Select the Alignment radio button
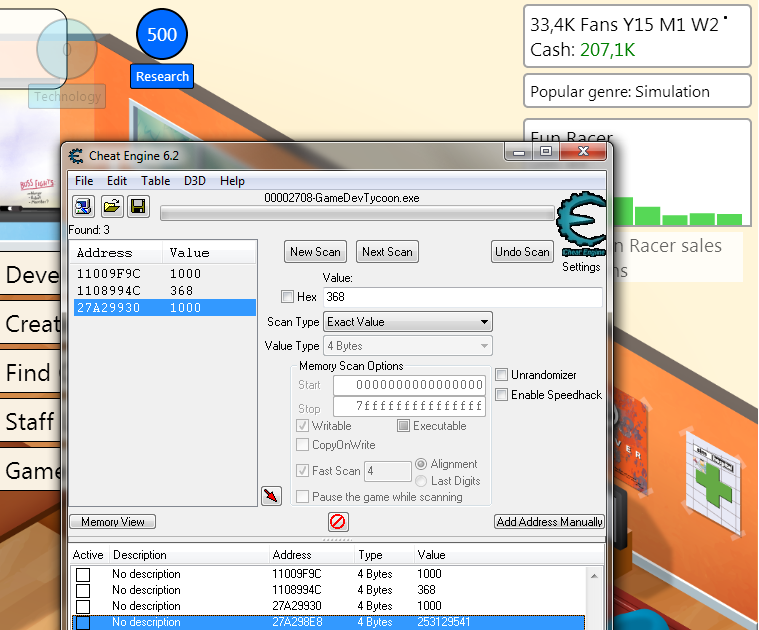This screenshot has width=759, height=630. click(421, 464)
